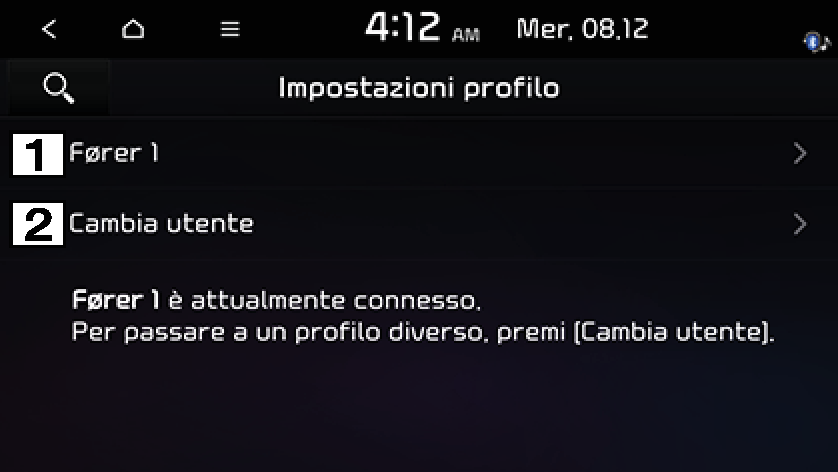Open the Cambia utente entry
The image size is (838, 472).
click(419, 224)
